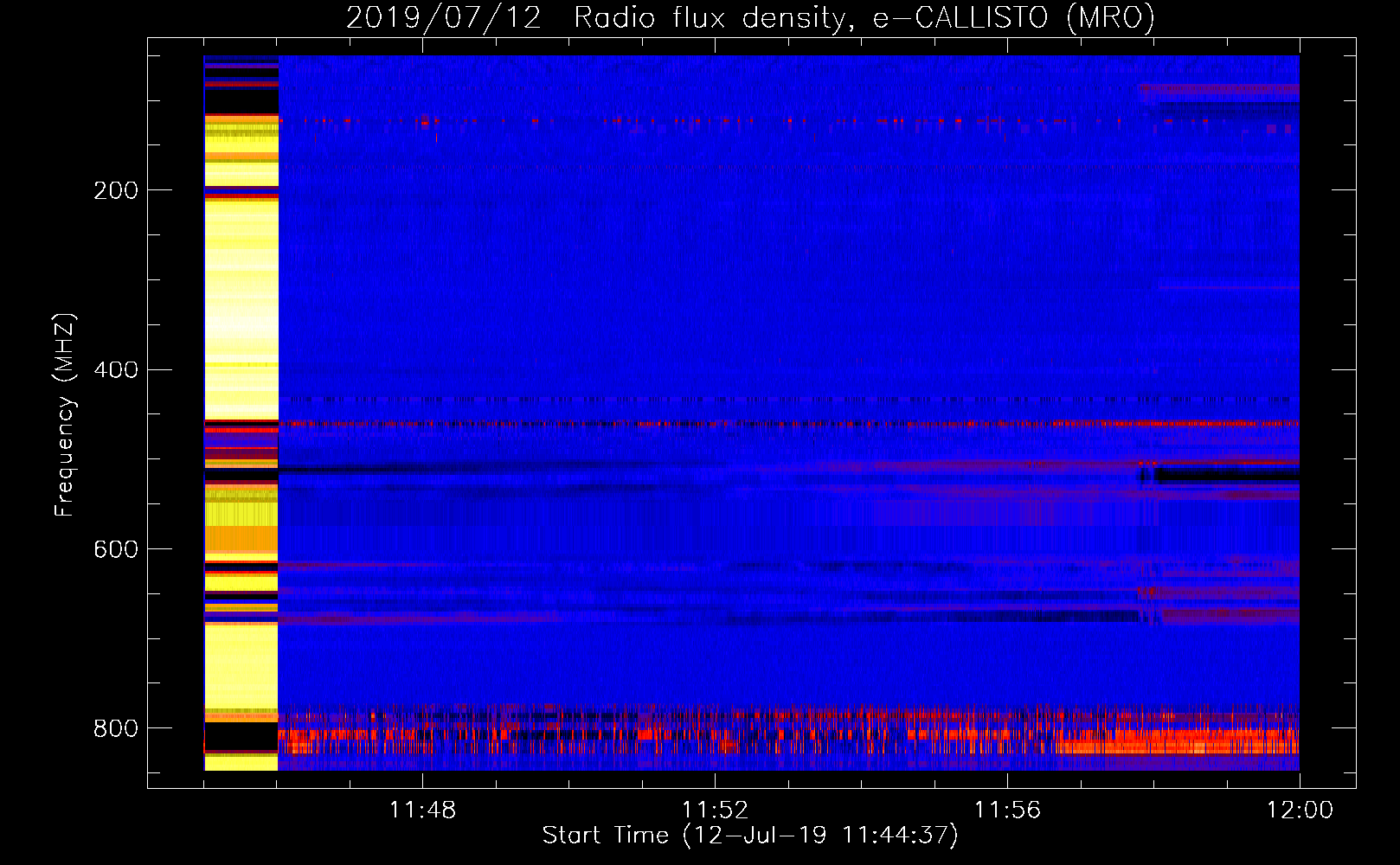The width and height of the screenshot is (1400, 865).
Task: Click the black interference band near 520 MHz
Action: point(1227,476)
